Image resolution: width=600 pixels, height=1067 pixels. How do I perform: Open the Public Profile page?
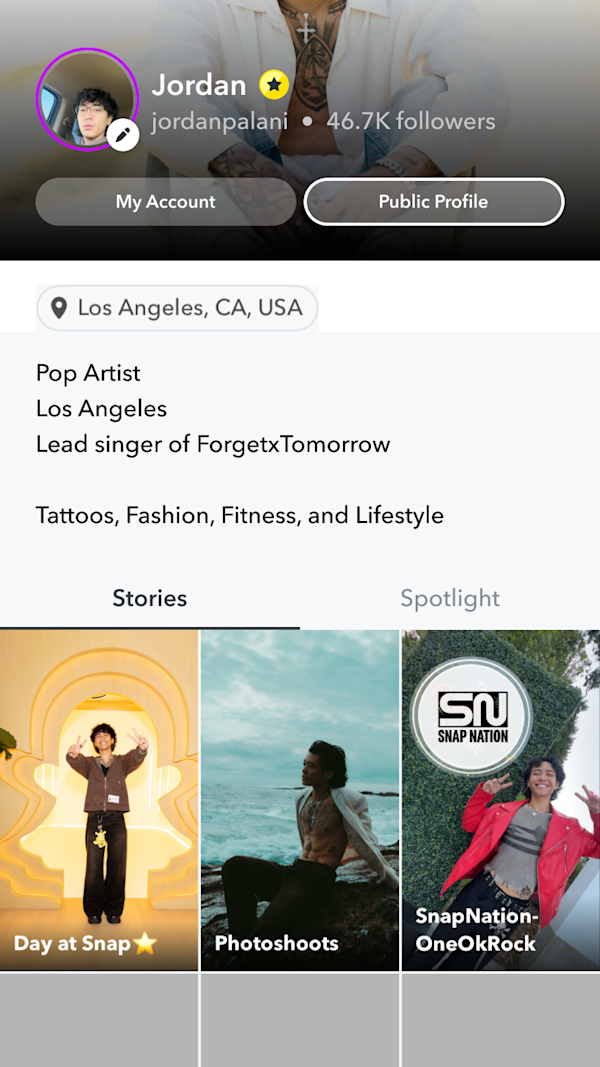(x=433, y=201)
